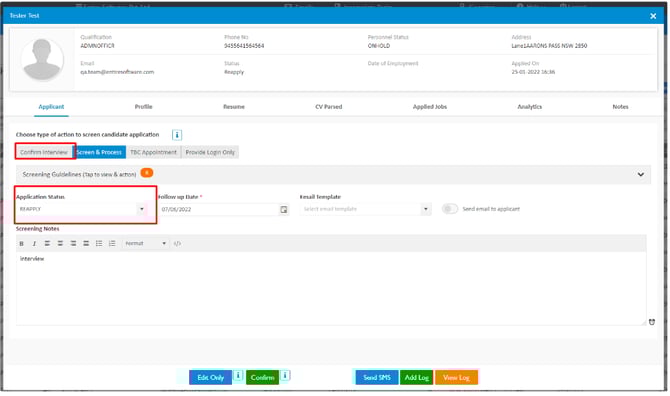Open the Application Status dropdown
Image resolution: width=670 pixels, height=396 pixels.
click(x=82, y=209)
